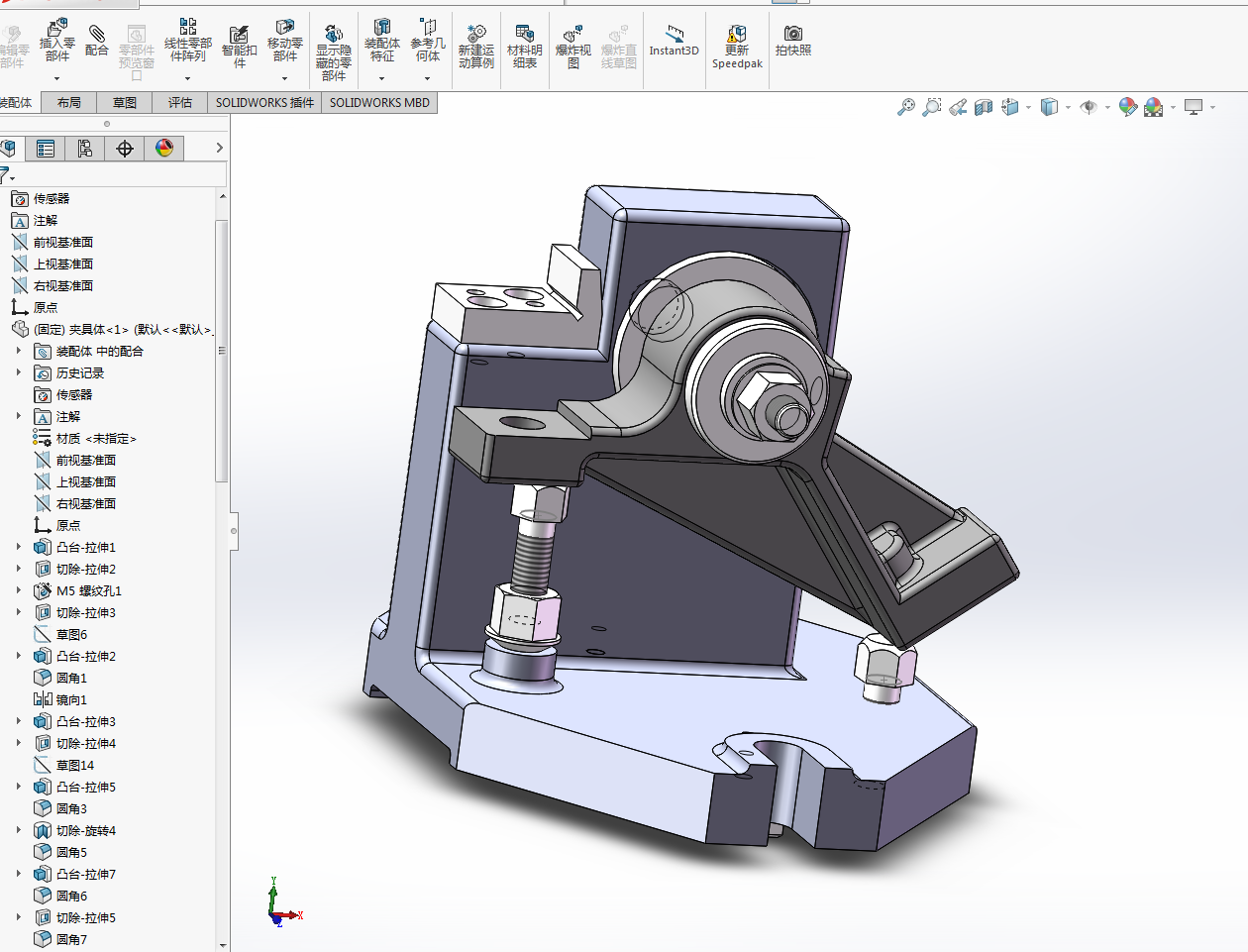
Task: Open dropdown under Insert Components (插入零部件)
Action: tap(57, 77)
